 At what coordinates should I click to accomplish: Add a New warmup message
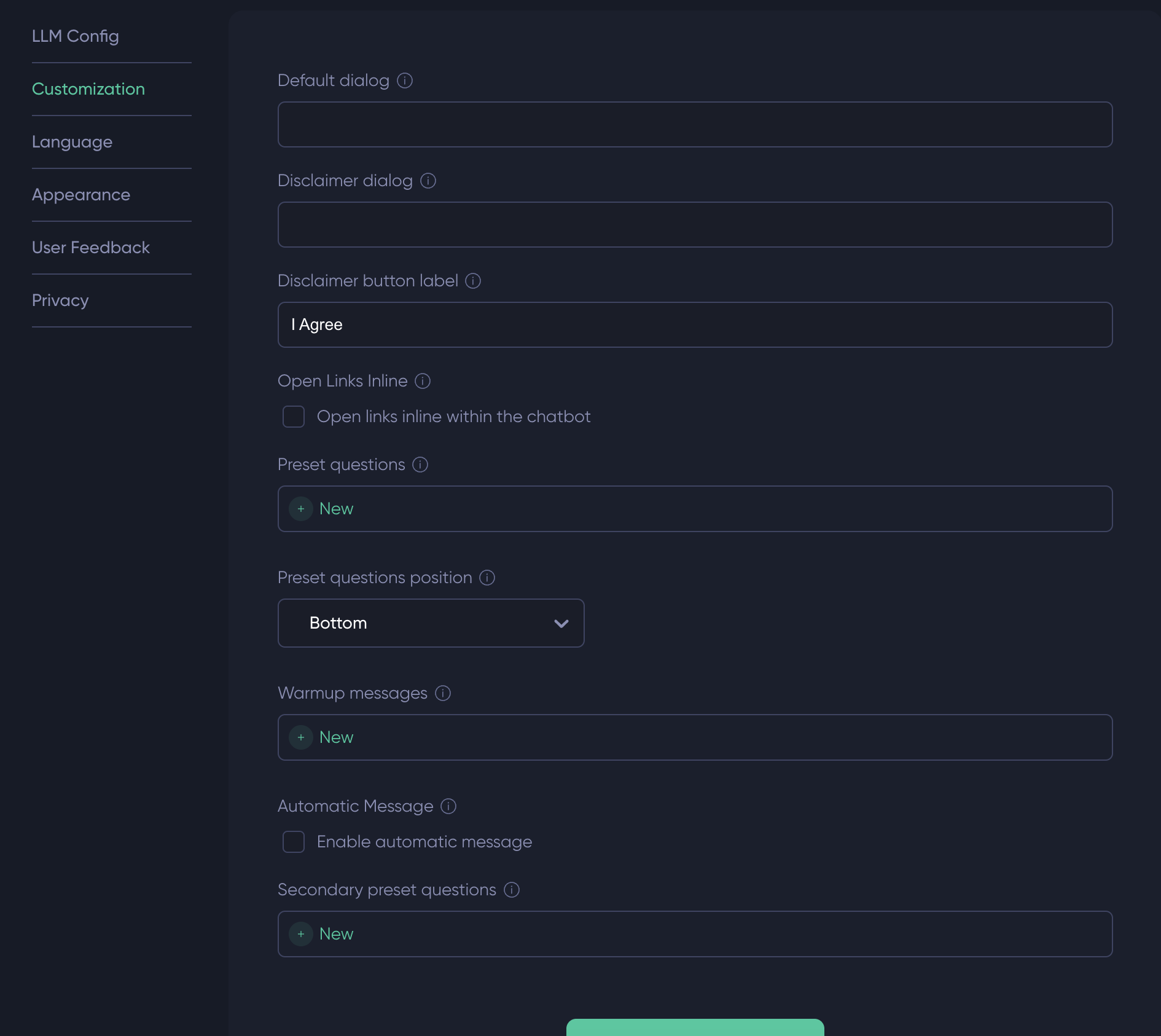(x=336, y=737)
